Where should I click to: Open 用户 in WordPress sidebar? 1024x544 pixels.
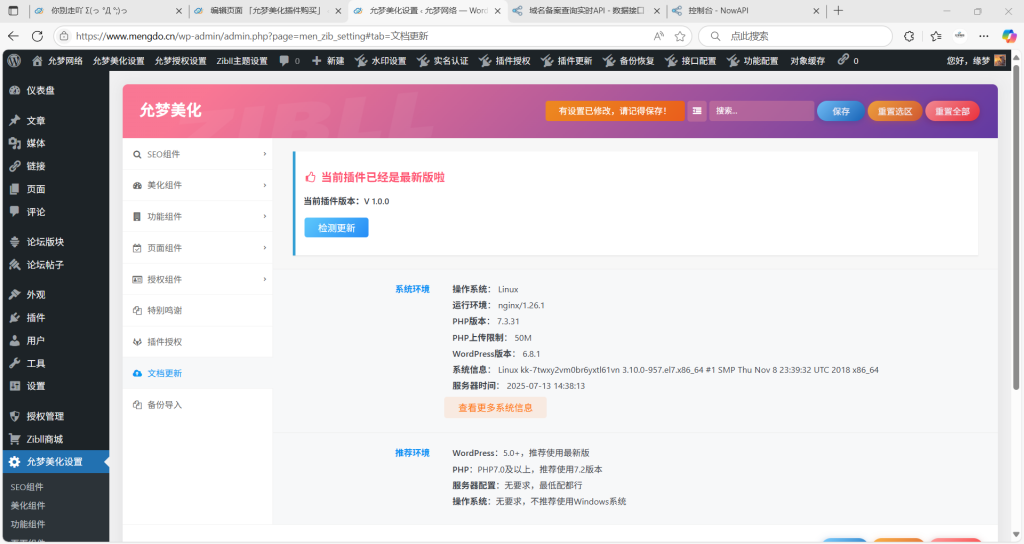tap(55, 340)
